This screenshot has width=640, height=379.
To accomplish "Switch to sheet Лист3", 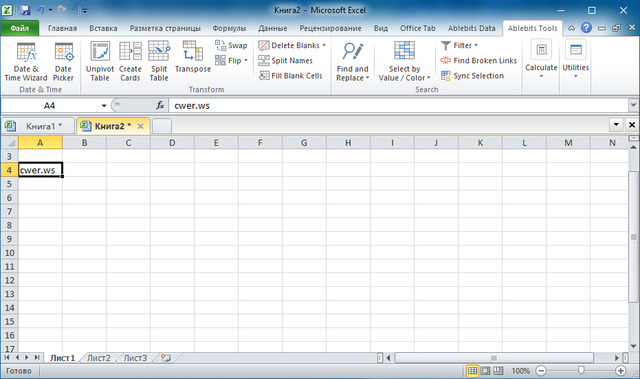I will 135,358.
